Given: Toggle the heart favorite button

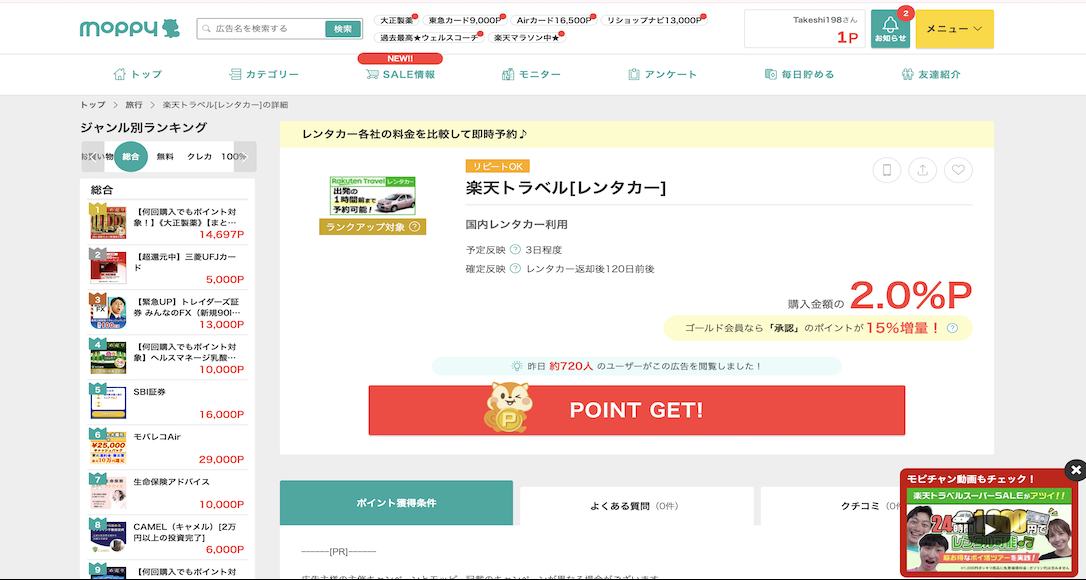Looking at the screenshot, I should 958,171.
